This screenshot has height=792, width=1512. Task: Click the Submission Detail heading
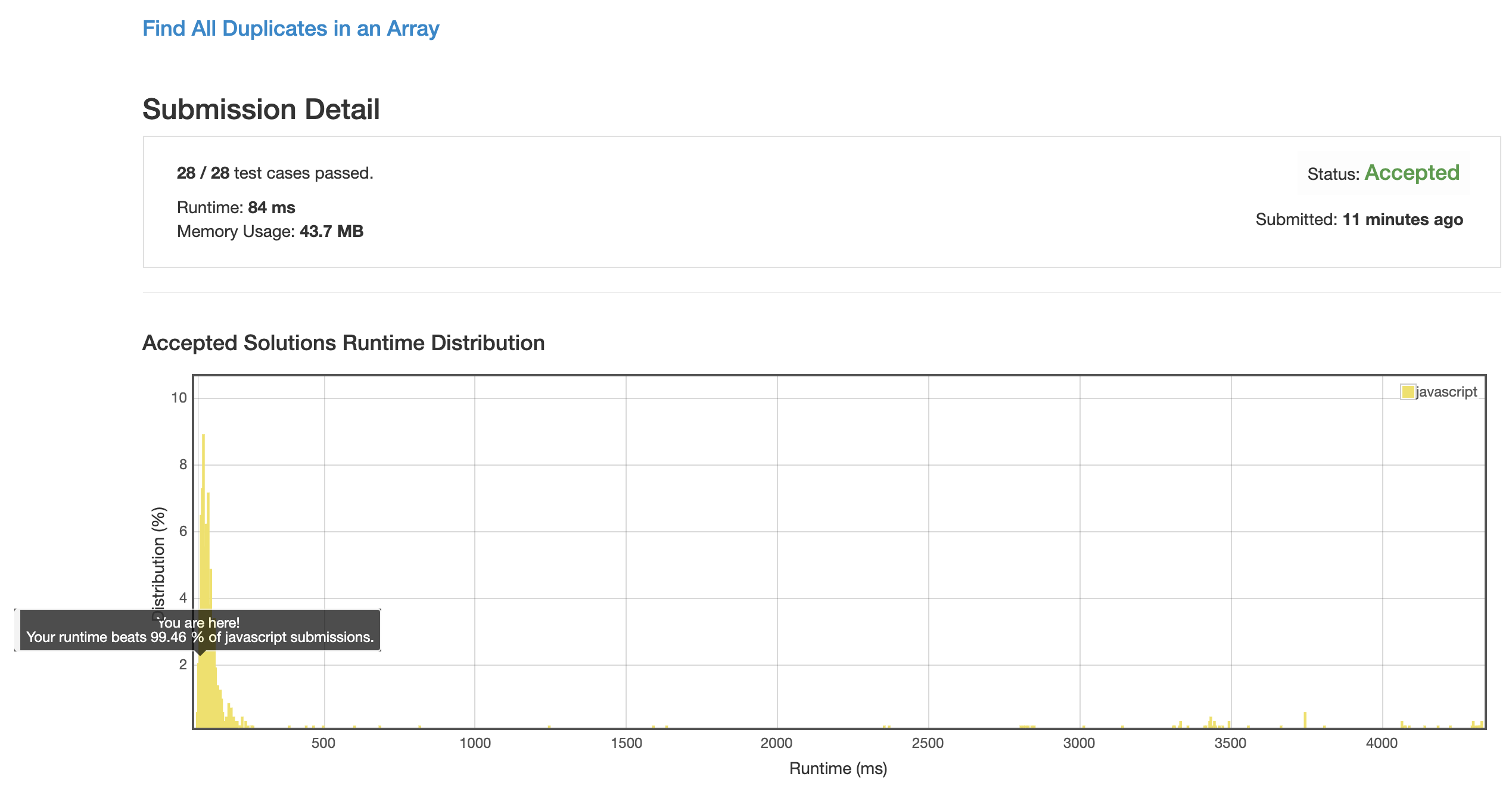coord(261,110)
